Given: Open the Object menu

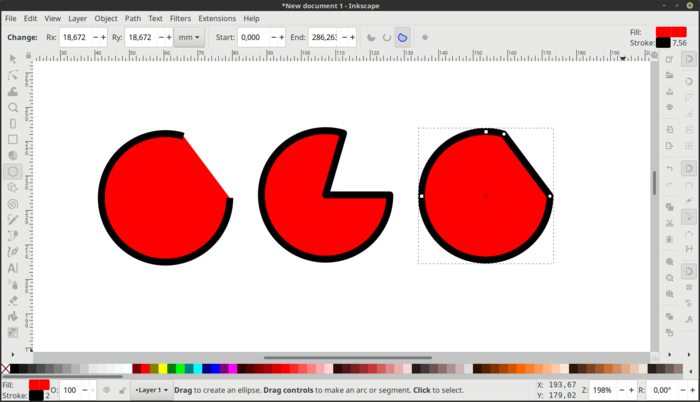Looking at the screenshot, I should (106, 18).
